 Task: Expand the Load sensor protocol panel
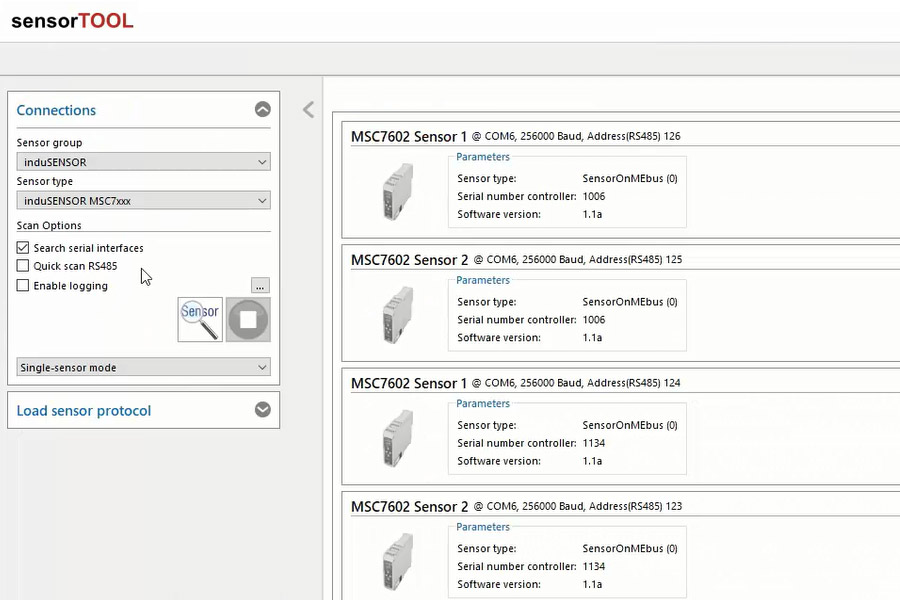pyautogui.click(x=262, y=410)
